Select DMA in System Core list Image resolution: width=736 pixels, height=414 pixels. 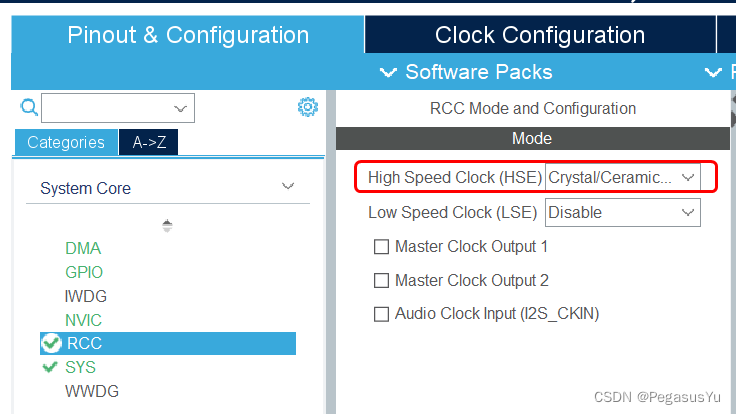click(83, 248)
